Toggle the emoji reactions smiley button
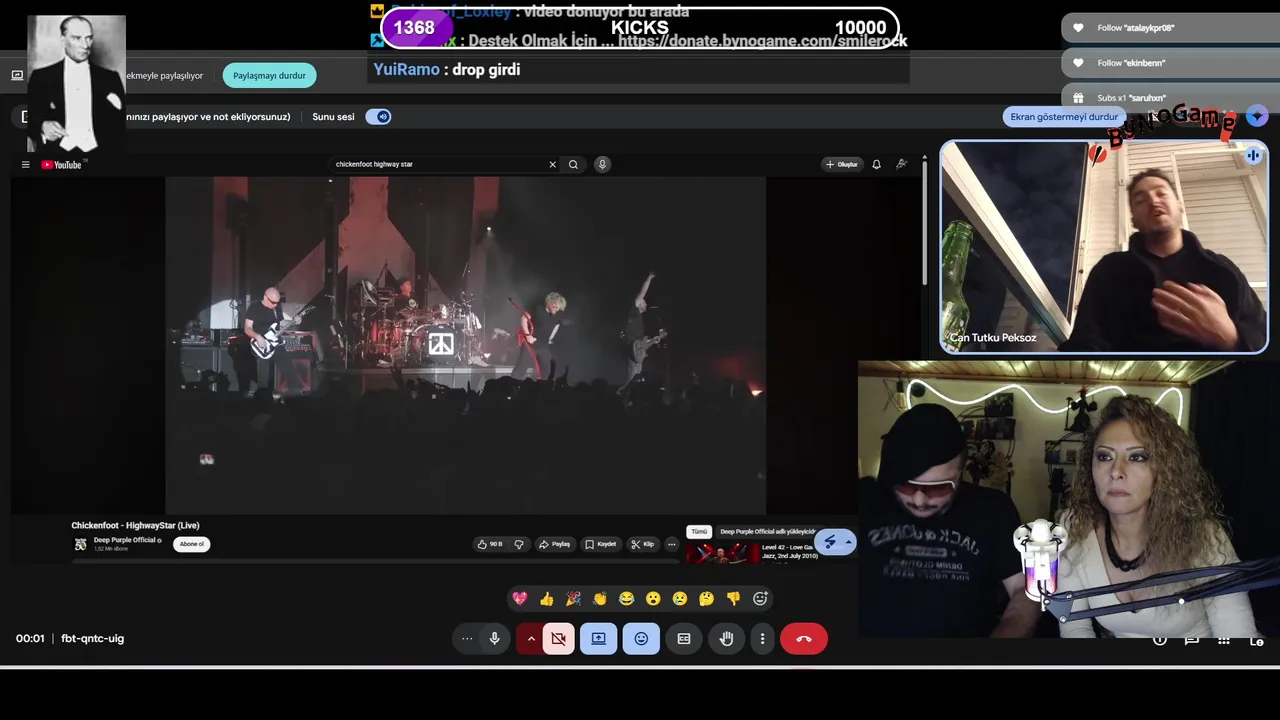This screenshot has height=720, width=1280. pyautogui.click(x=641, y=638)
